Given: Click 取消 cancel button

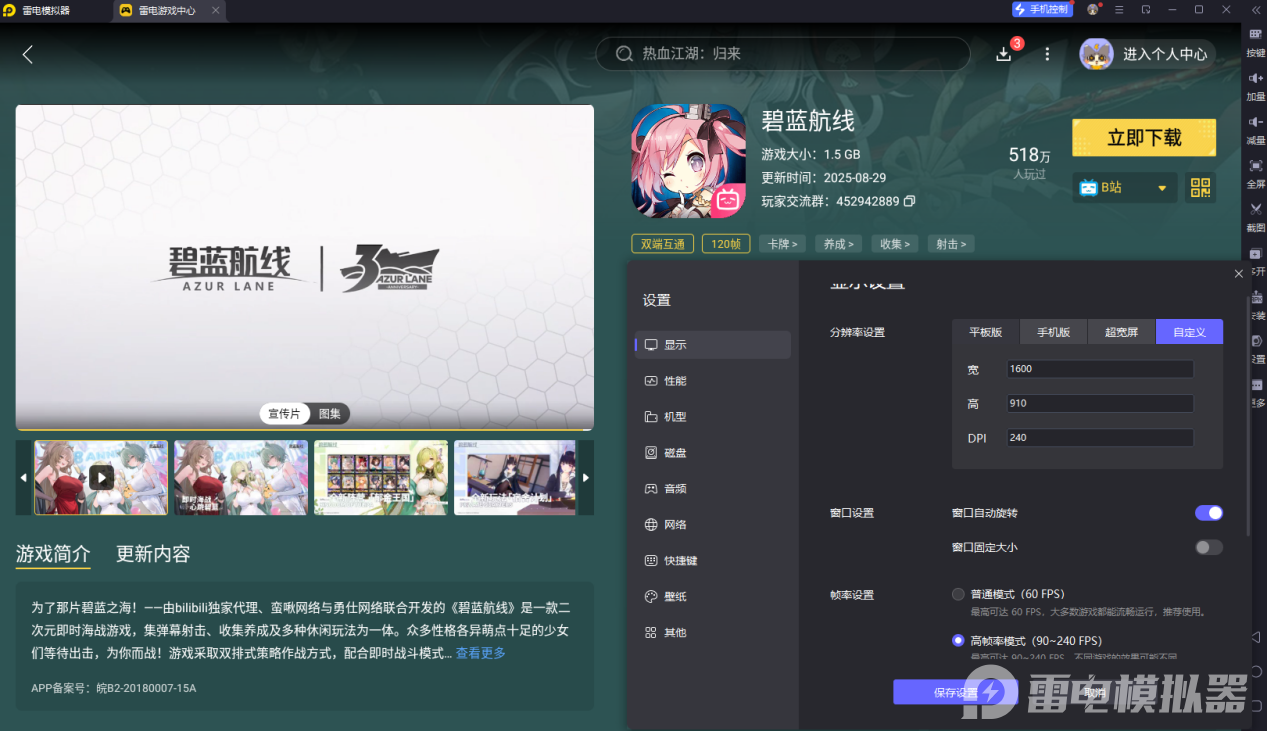Looking at the screenshot, I should click(x=1094, y=693).
